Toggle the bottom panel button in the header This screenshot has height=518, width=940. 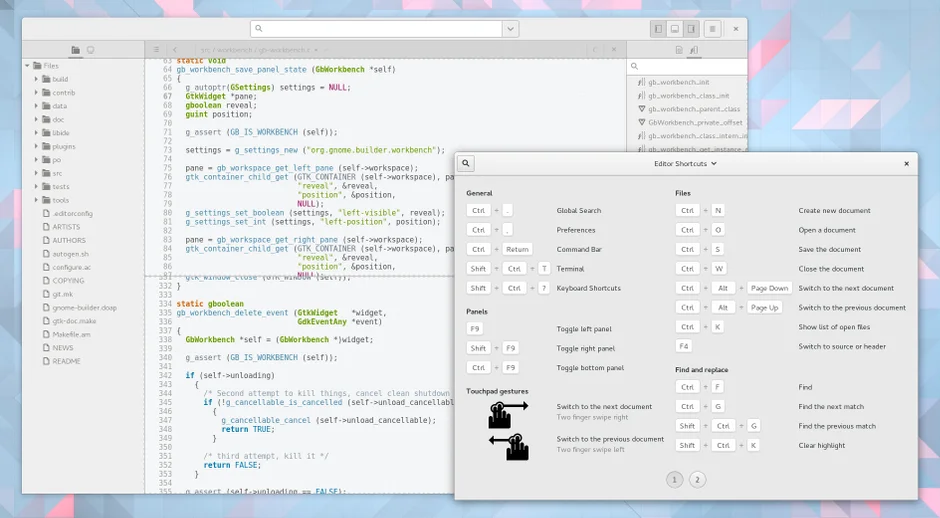[675, 29]
